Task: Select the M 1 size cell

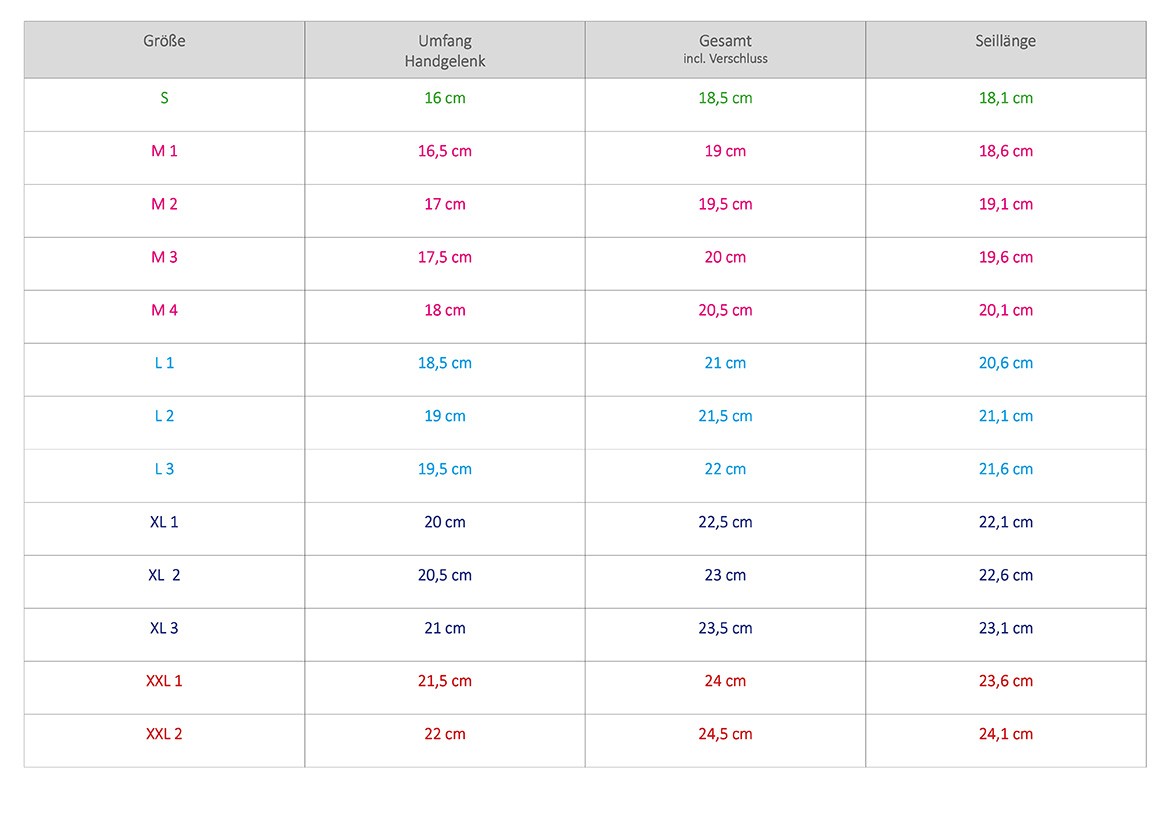Action: (x=164, y=151)
